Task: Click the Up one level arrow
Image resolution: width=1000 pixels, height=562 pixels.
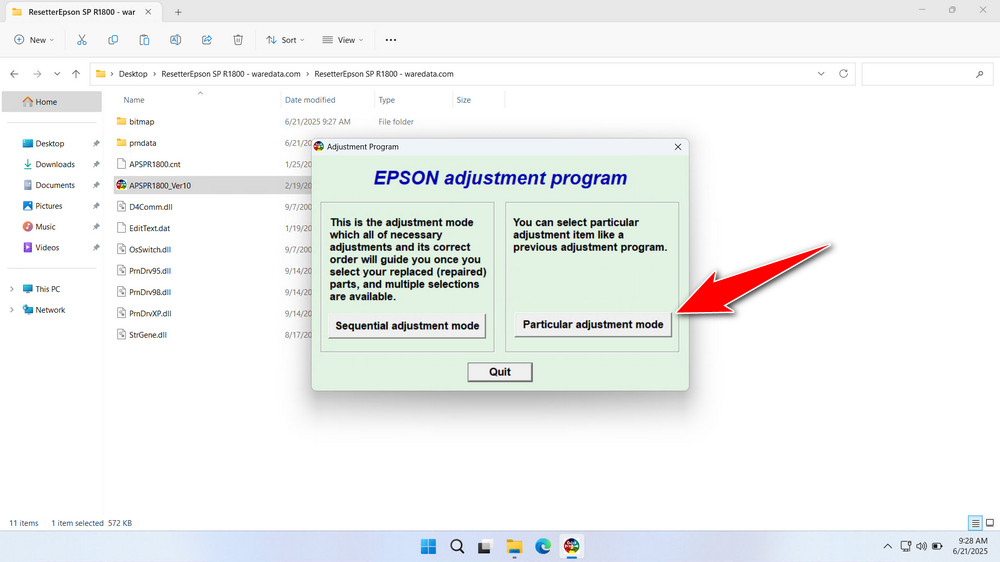Action: click(x=76, y=74)
